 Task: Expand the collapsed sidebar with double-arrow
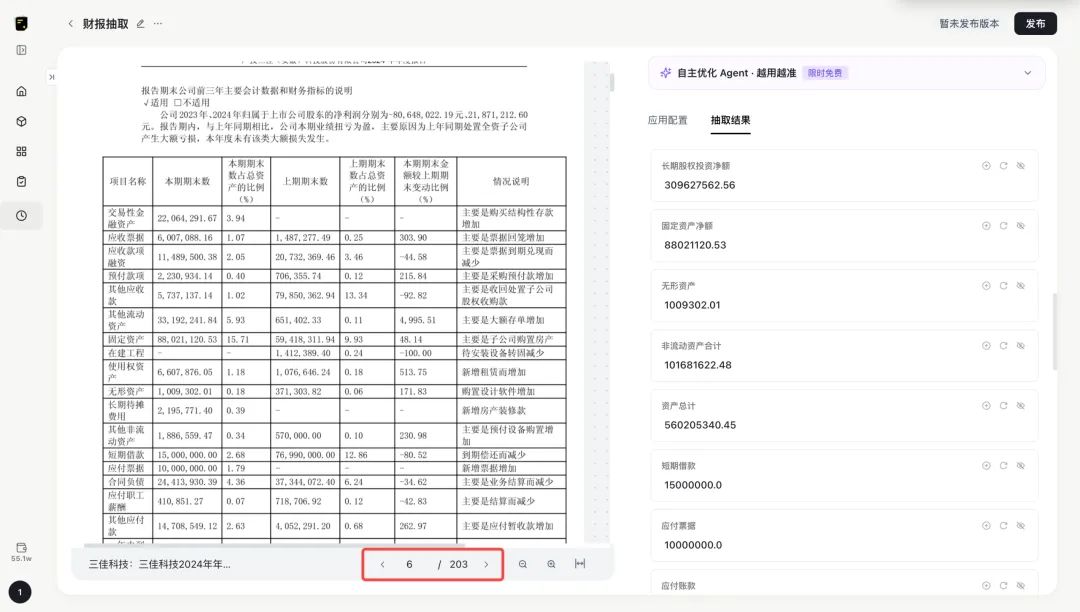tap(52, 77)
